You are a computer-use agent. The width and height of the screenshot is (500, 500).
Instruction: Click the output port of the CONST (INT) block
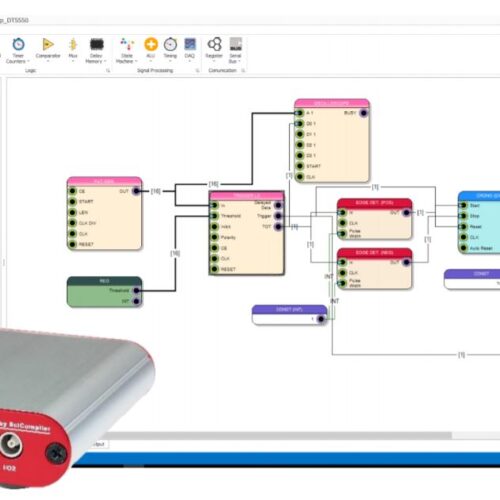click(321, 319)
